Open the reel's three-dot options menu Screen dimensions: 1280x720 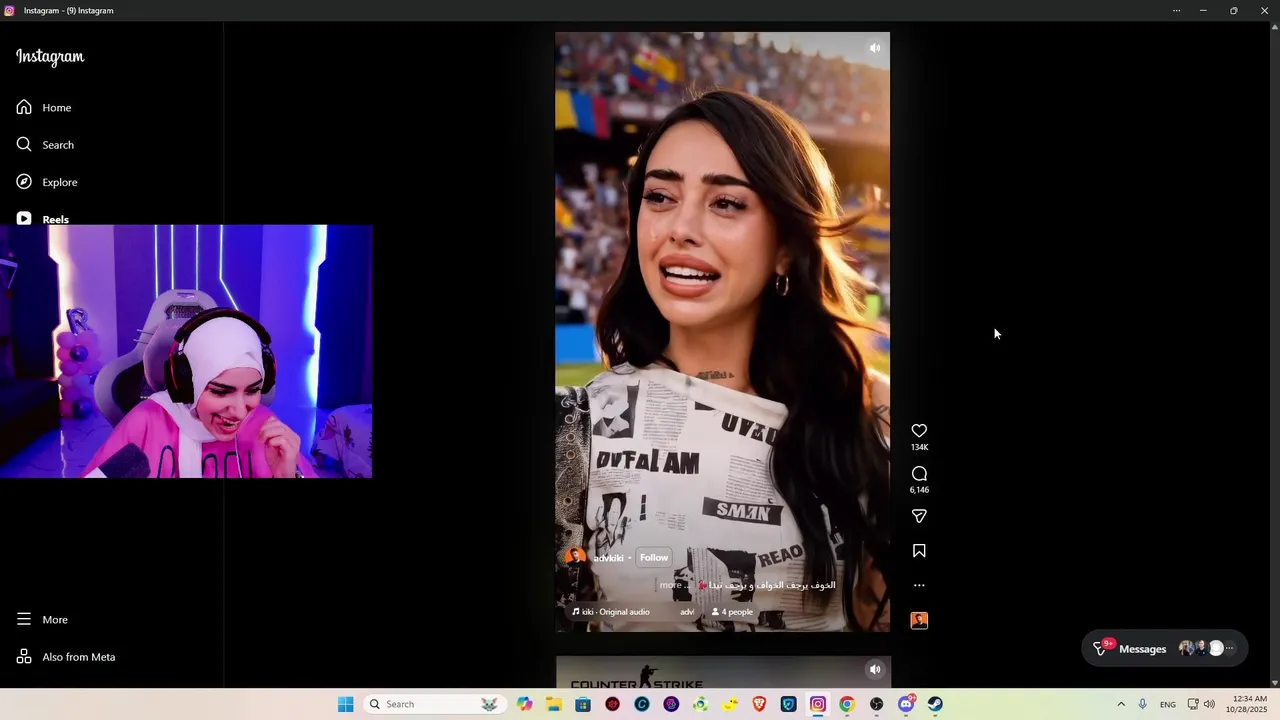pos(919,586)
